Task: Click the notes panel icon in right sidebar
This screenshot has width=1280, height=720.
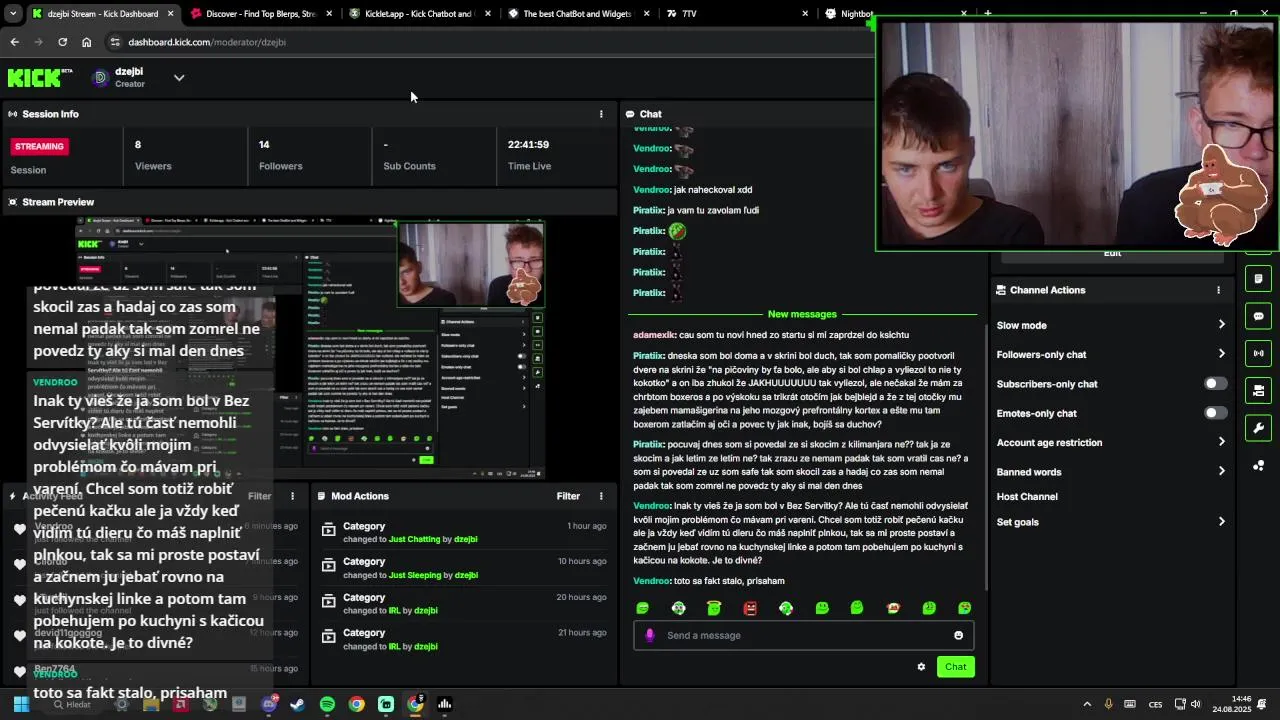Action: [1258, 279]
